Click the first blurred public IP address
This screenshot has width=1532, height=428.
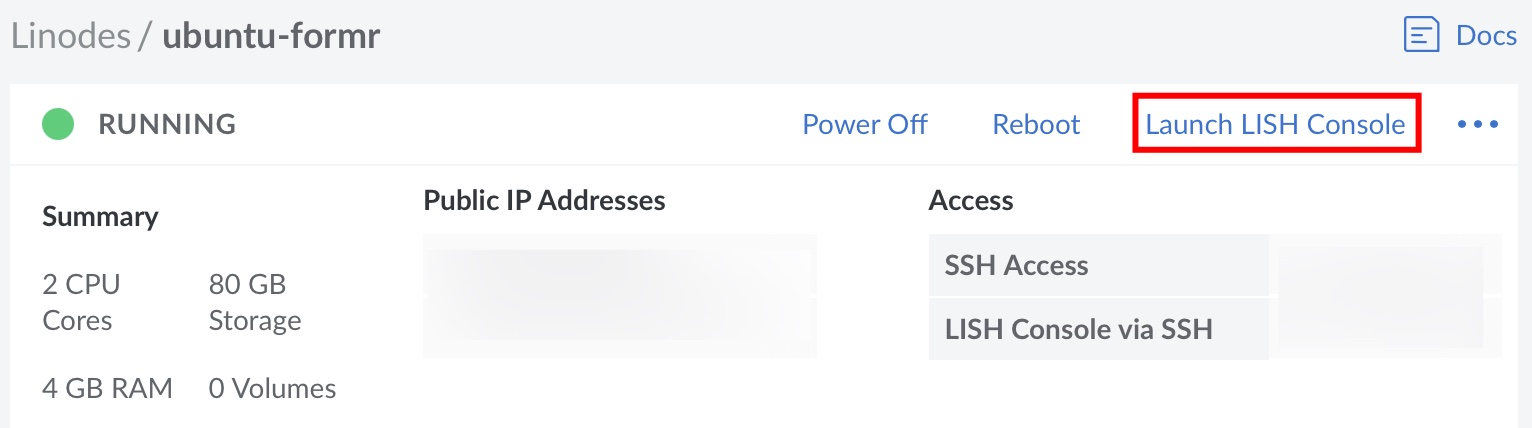coord(620,265)
